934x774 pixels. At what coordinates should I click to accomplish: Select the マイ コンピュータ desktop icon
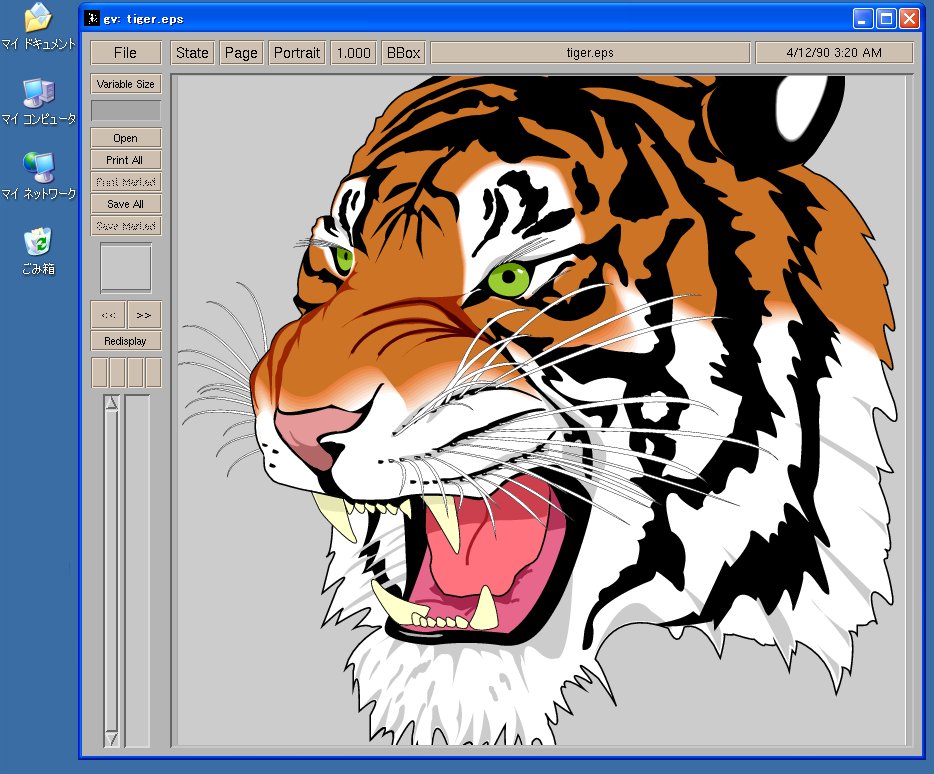pyautogui.click(x=38, y=102)
